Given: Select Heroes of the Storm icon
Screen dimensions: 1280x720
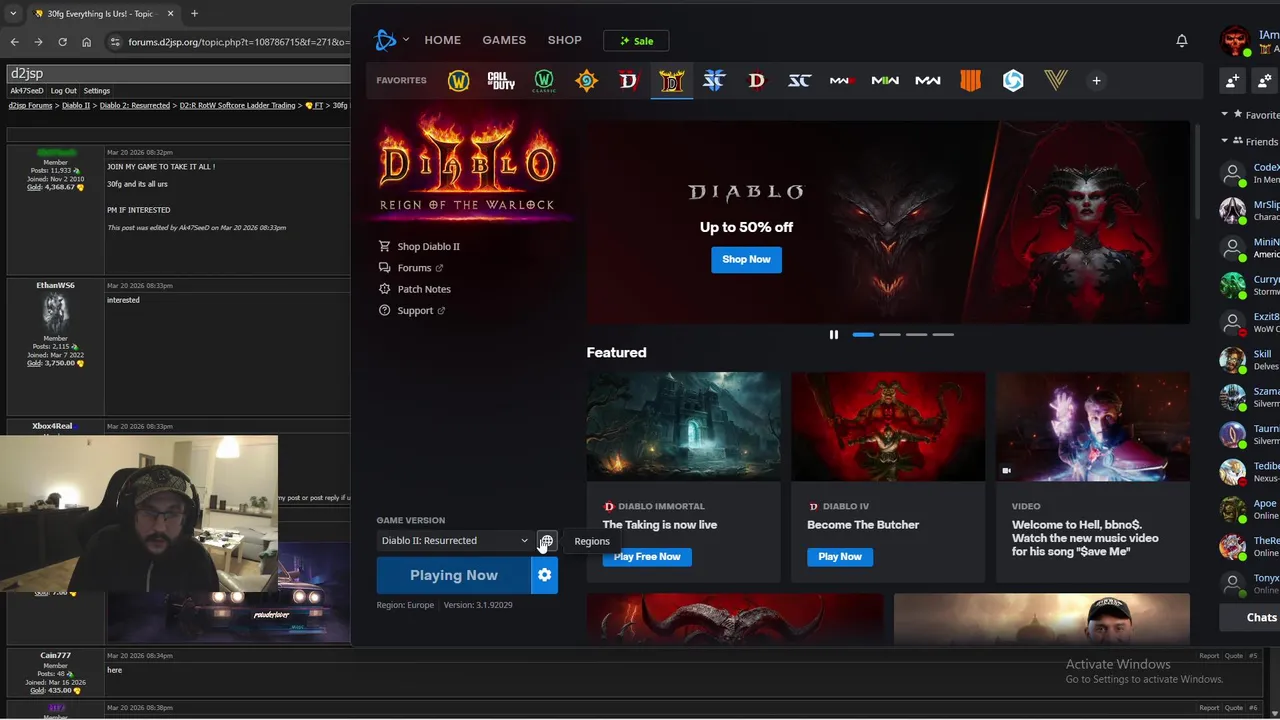Looking at the screenshot, I should pos(1013,81).
